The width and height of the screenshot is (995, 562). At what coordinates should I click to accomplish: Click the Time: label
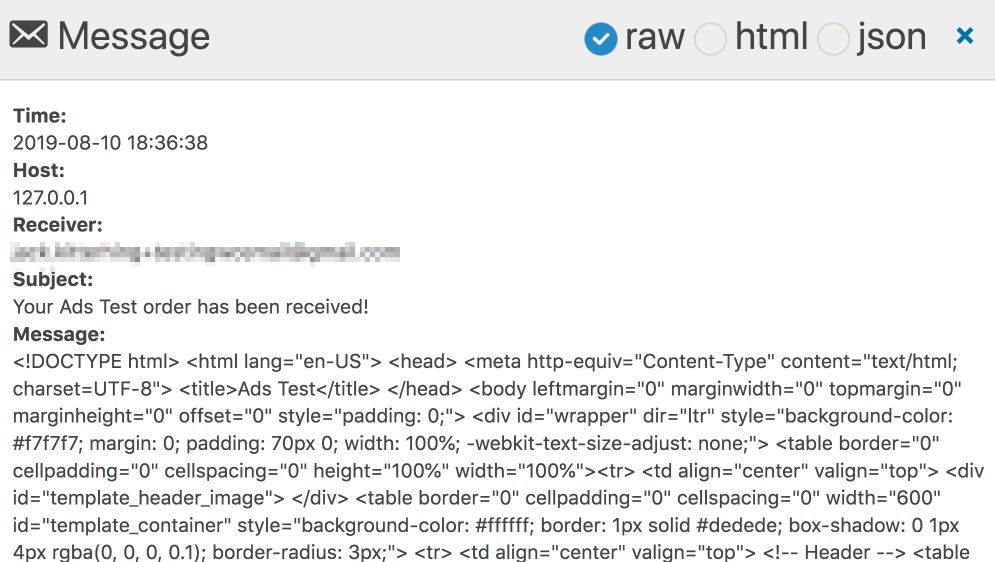click(39, 115)
